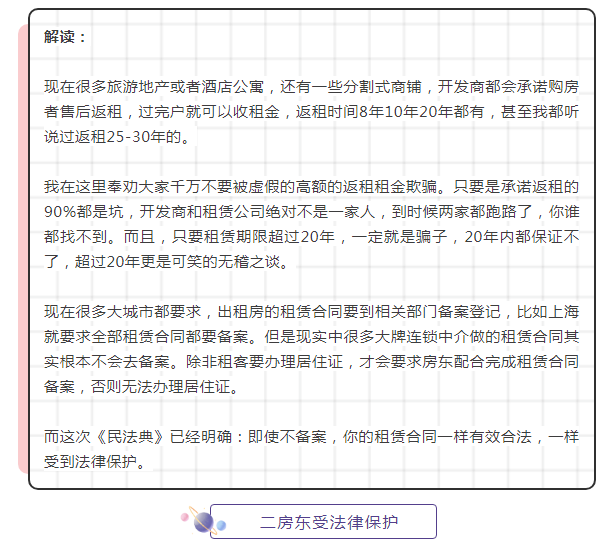
Task: Click the line starting "实根本不会去备案"
Action: [x=311, y=363]
